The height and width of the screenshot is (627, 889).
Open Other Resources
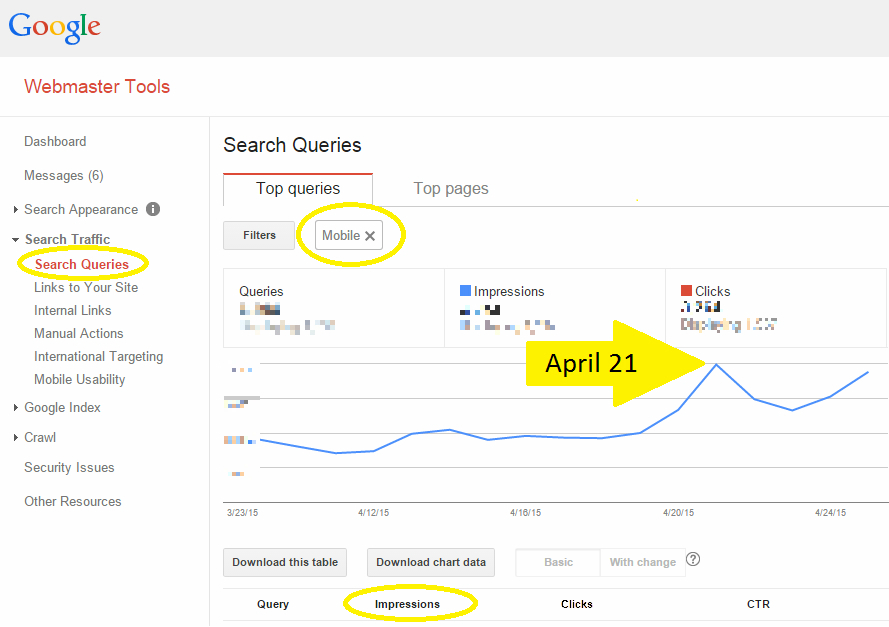pos(73,502)
